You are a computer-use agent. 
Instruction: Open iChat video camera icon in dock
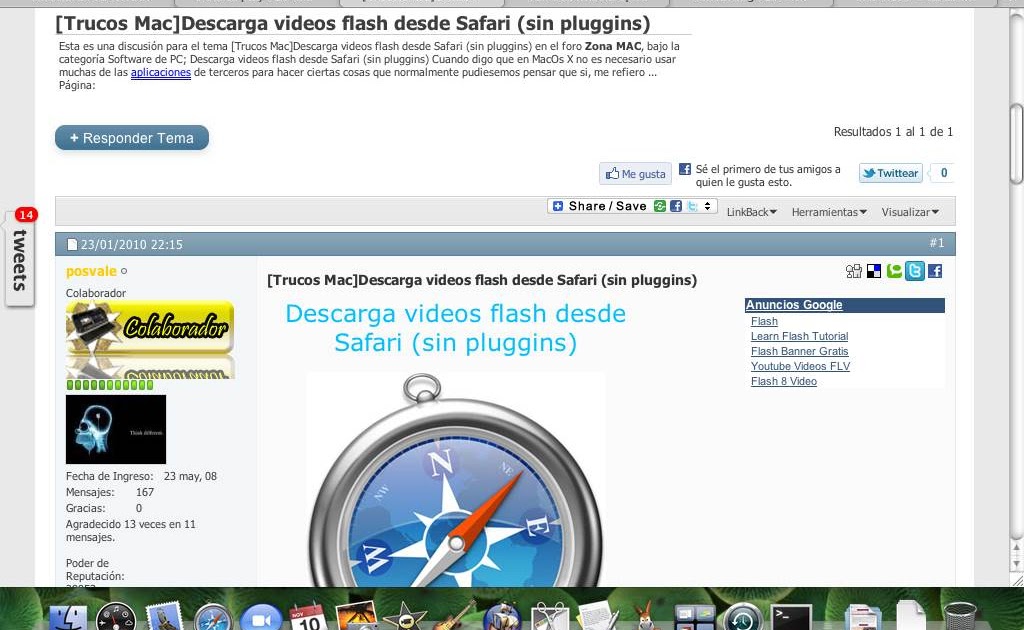[261, 618]
